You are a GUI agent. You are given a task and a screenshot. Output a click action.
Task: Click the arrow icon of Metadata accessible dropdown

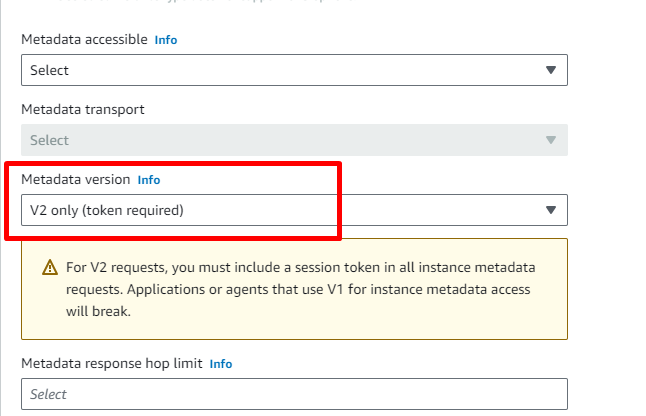[550, 70]
